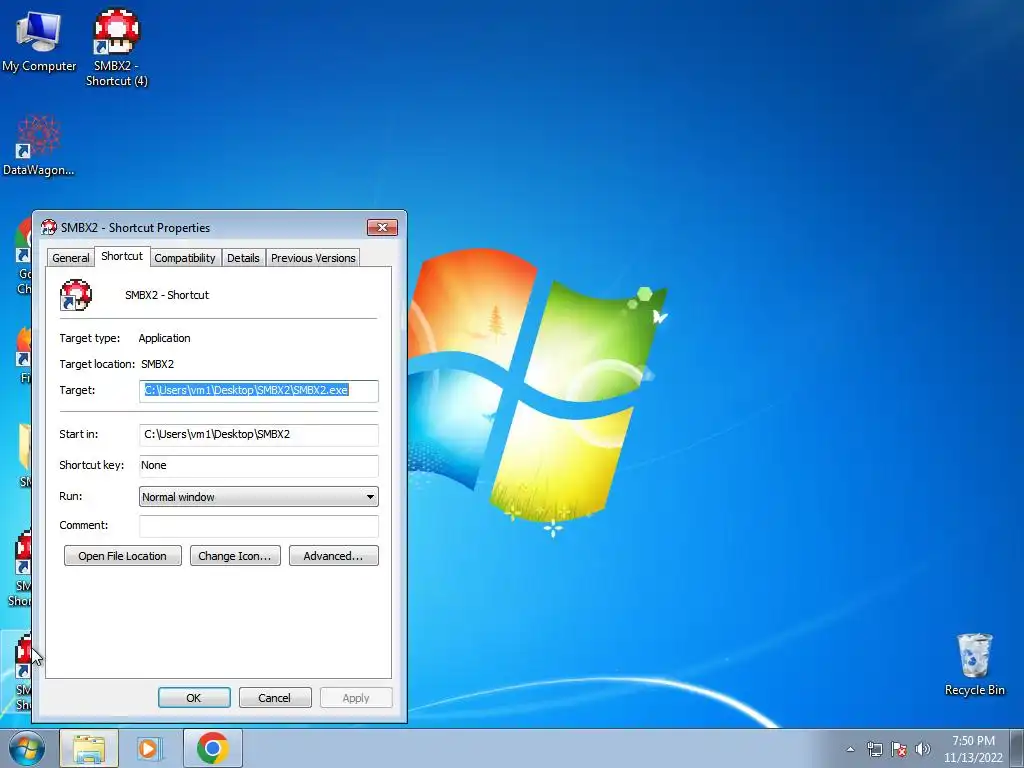
Task: Open Google Chrome from taskbar
Action: (x=212, y=748)
